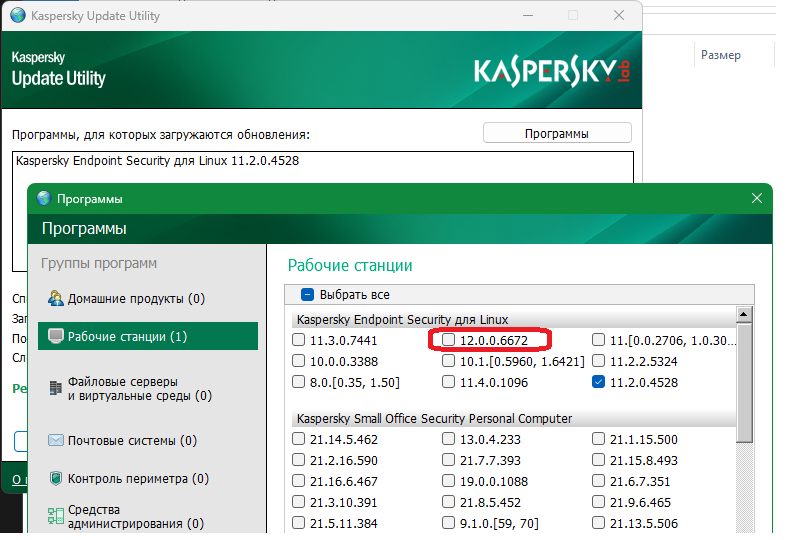Check version 11.3.0.7441 for Linux
Screen dimensions: 787x540
[299, 340]
